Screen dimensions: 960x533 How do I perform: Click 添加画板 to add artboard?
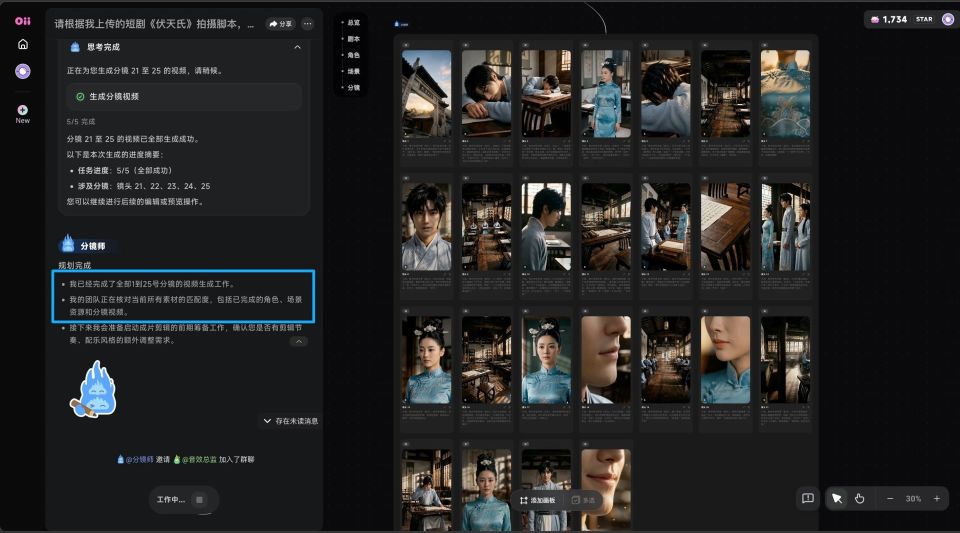click(x=538, y=501)
